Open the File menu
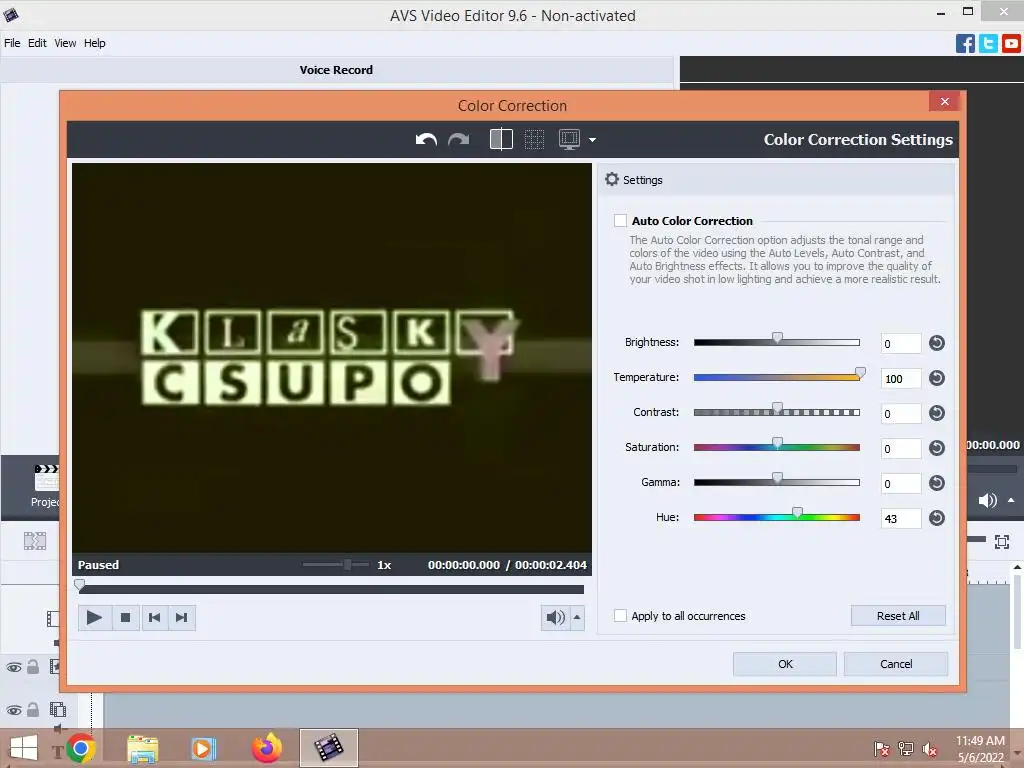The image size is (1024, 768). pos(12,43)
